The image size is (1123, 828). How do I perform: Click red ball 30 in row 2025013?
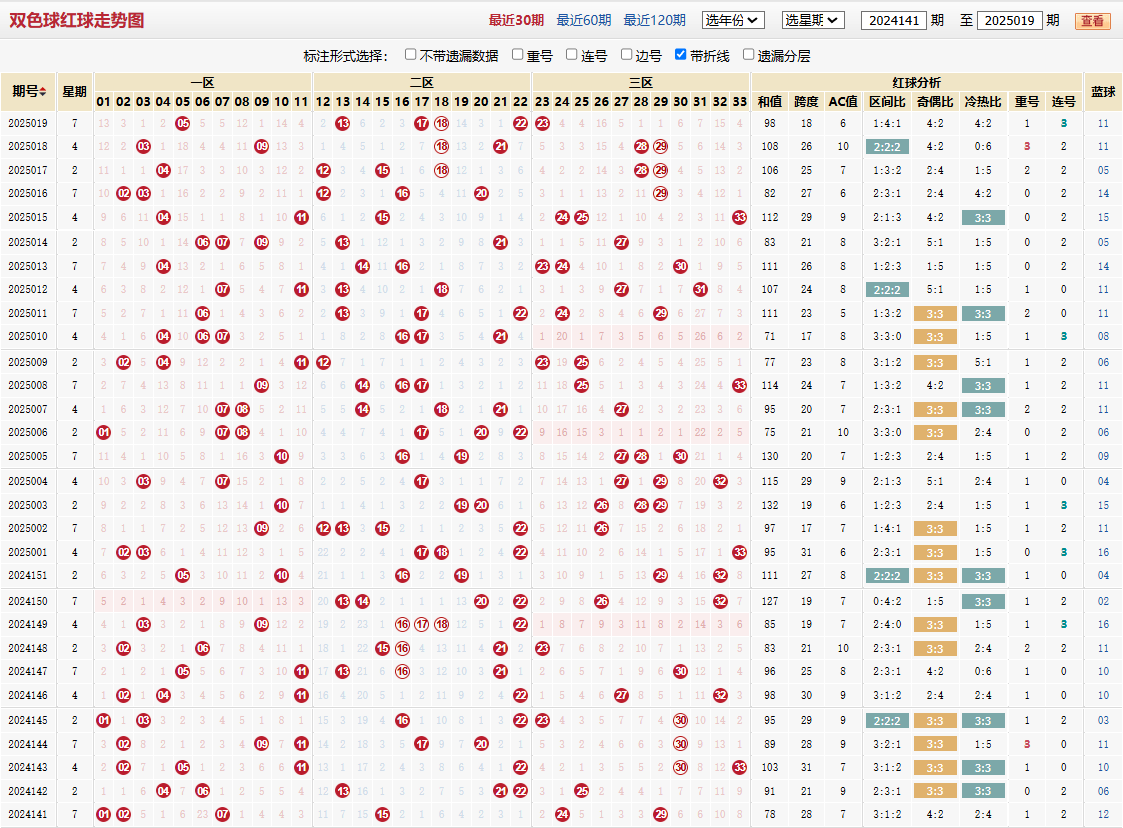click(680, 266)
